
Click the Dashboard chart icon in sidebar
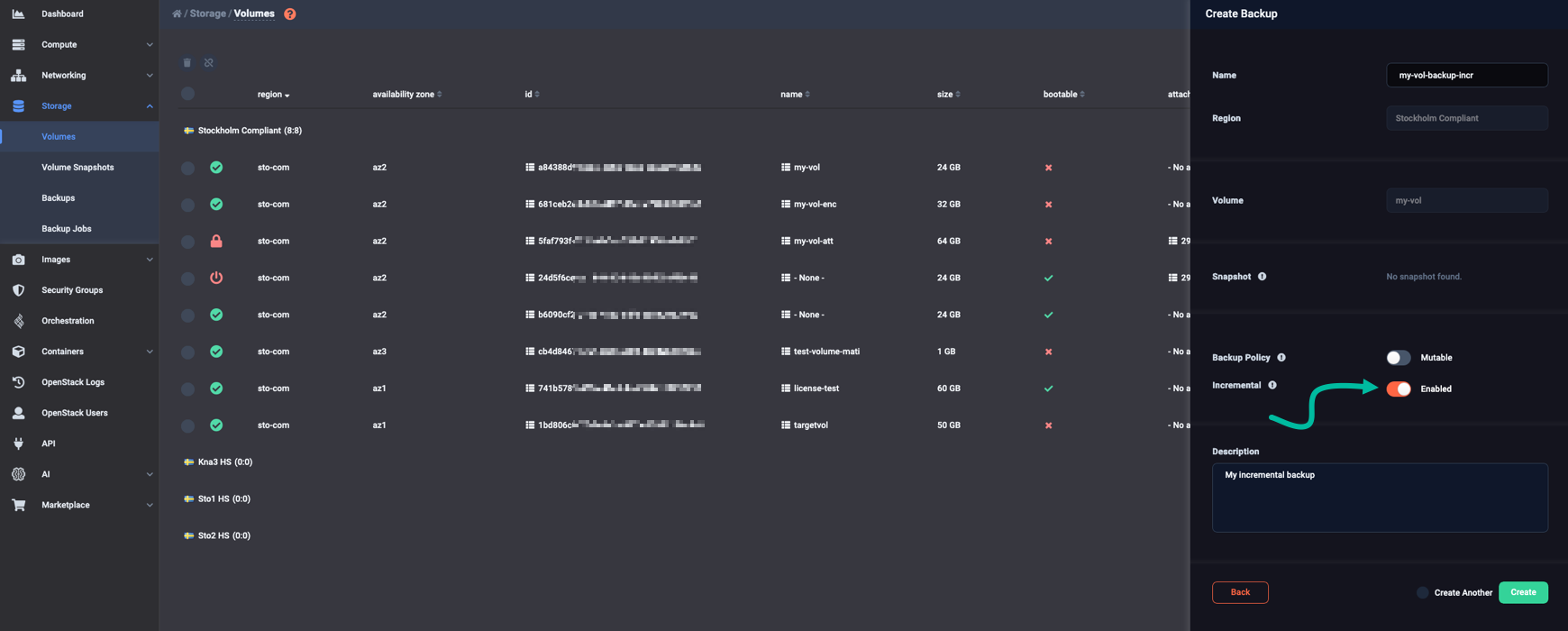click(x=18, y=14)
